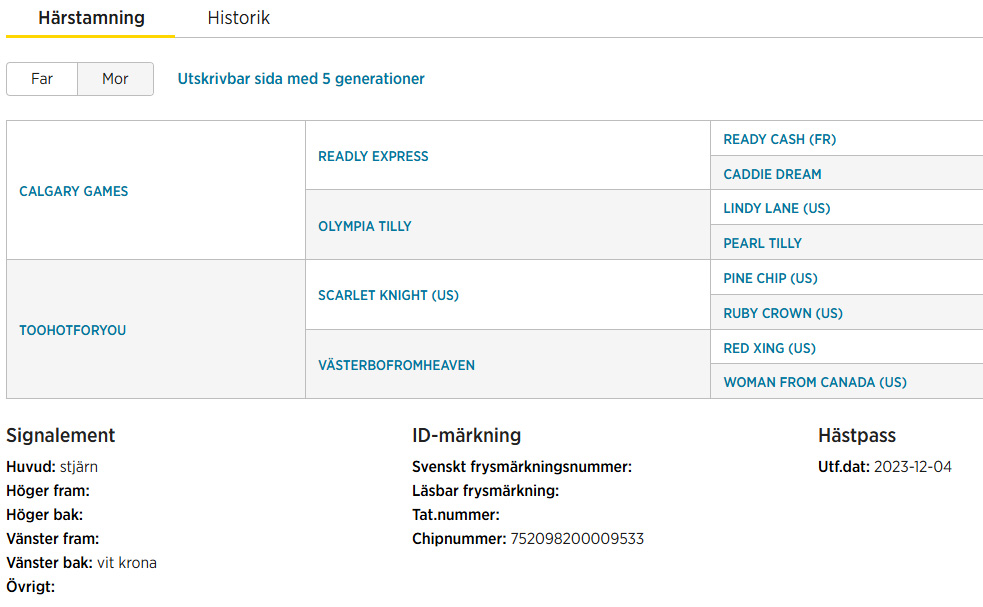The width and height of the screenshot is (983, 607).
Task: Open PEARL TILLY horse page
Action: (x=762, y=243)
